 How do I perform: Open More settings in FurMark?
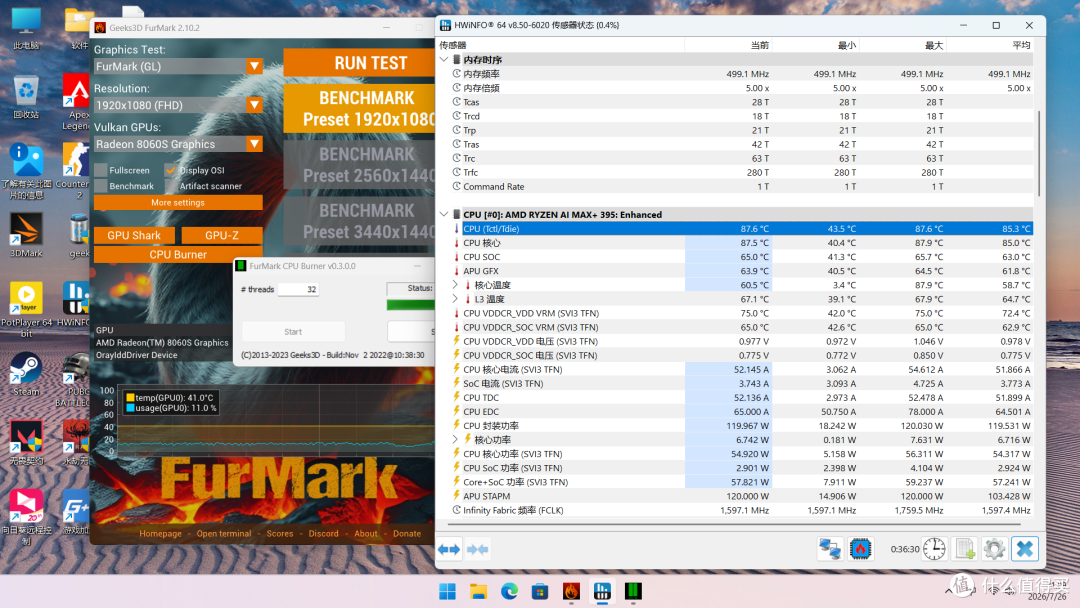(178, 202)
